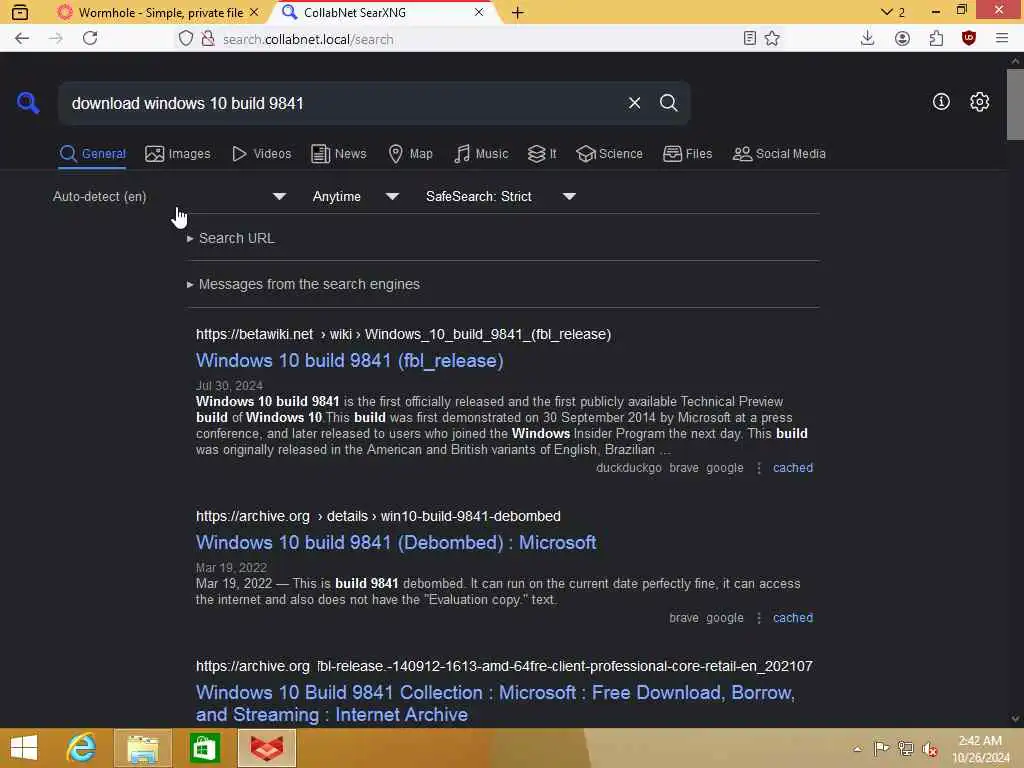Image resolution: width=1024 pixels, height=768 pixels.
Task: Open the About info icon
Action: pos(941,102)
